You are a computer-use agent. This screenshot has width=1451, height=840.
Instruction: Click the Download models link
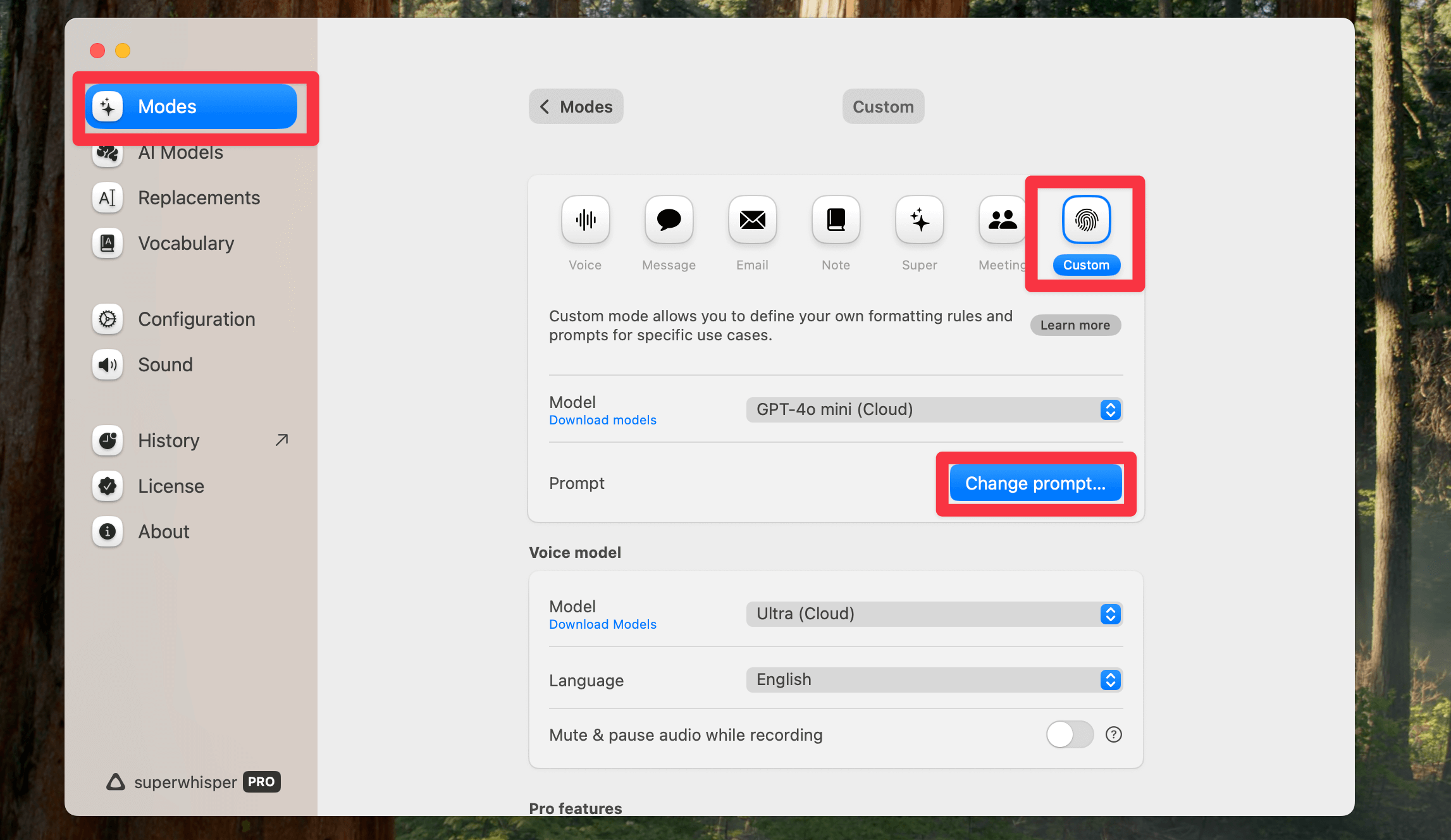(602, 420)
